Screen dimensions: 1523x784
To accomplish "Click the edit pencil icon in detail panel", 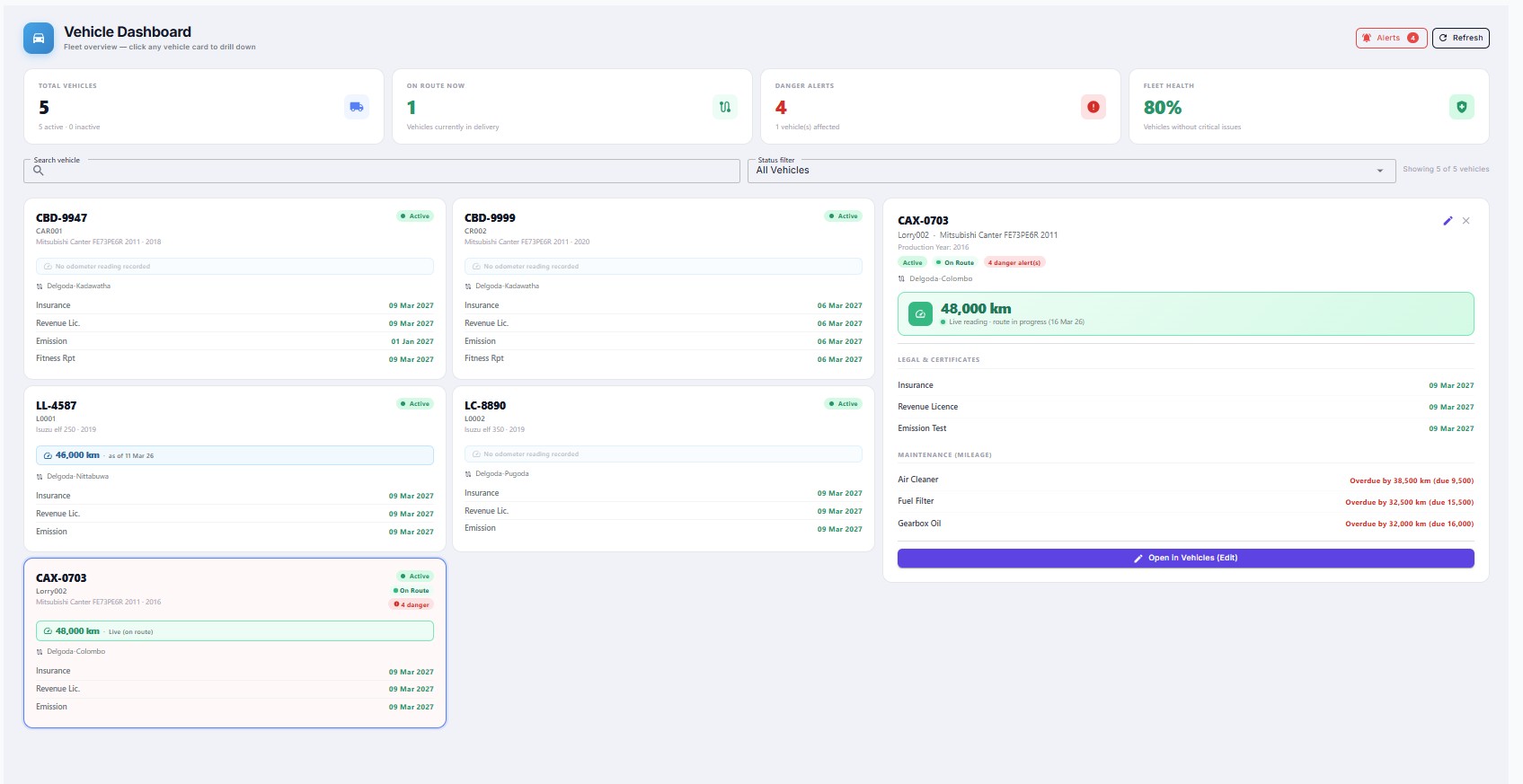I will (1448, 221).
